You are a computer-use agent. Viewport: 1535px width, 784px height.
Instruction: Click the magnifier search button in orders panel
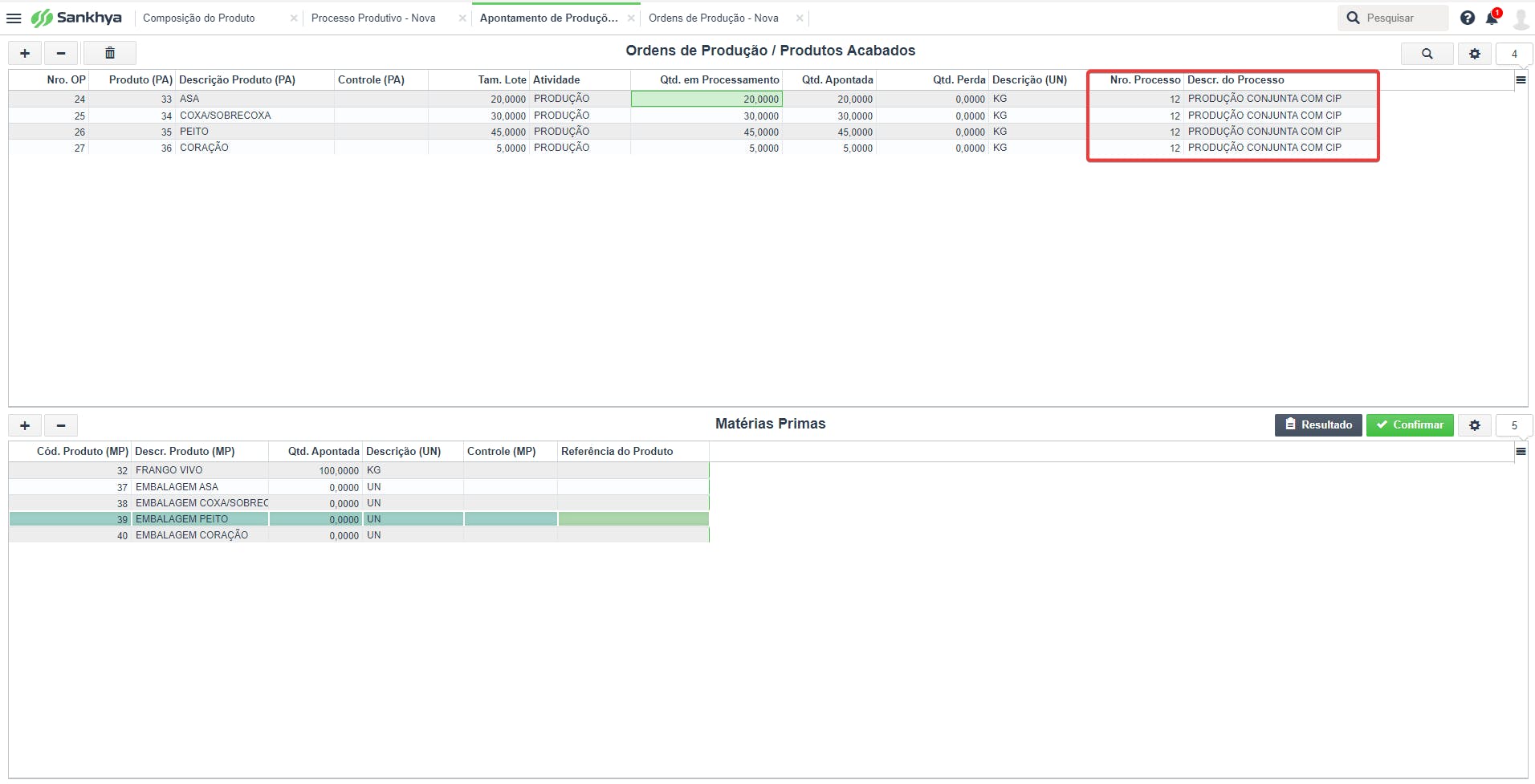(1427, 54)
